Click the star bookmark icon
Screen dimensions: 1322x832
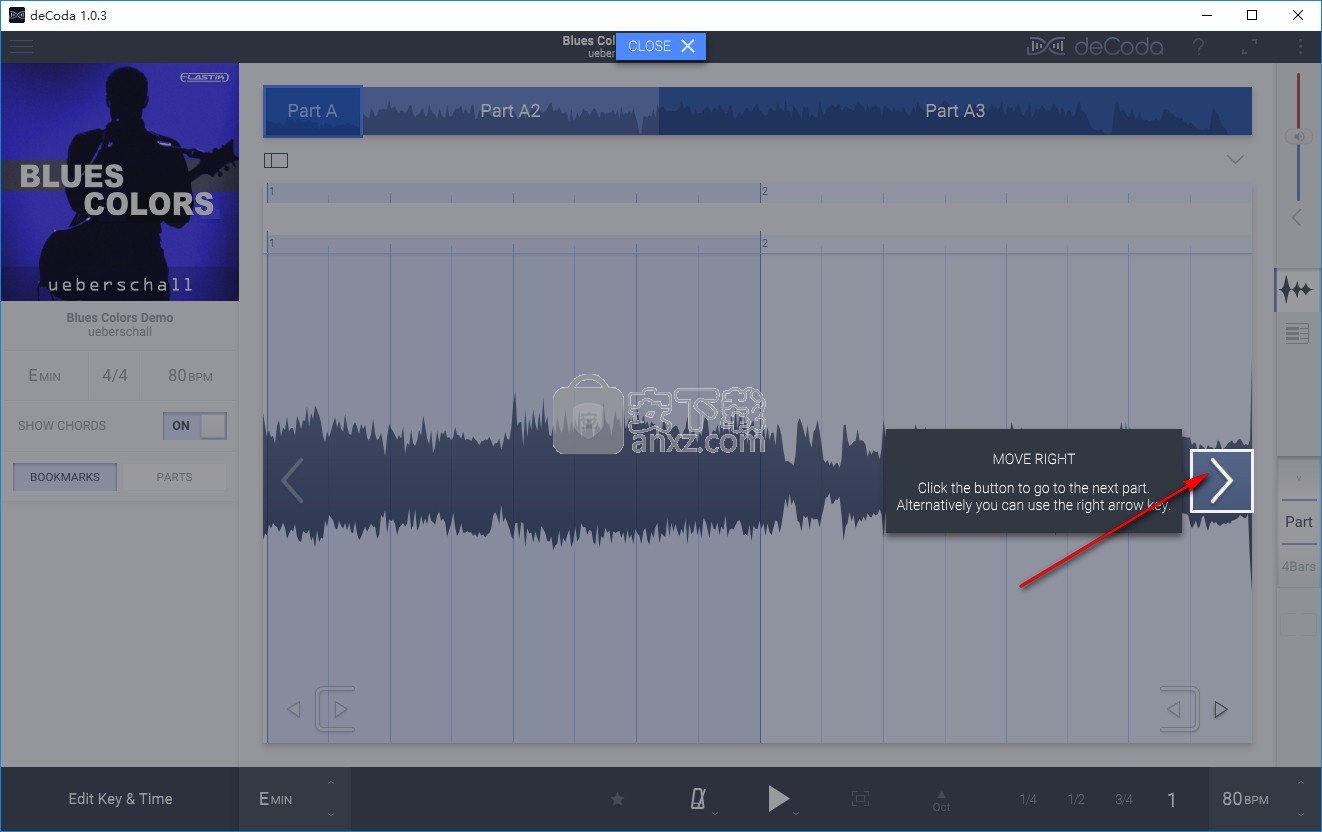tap(617, 799)
